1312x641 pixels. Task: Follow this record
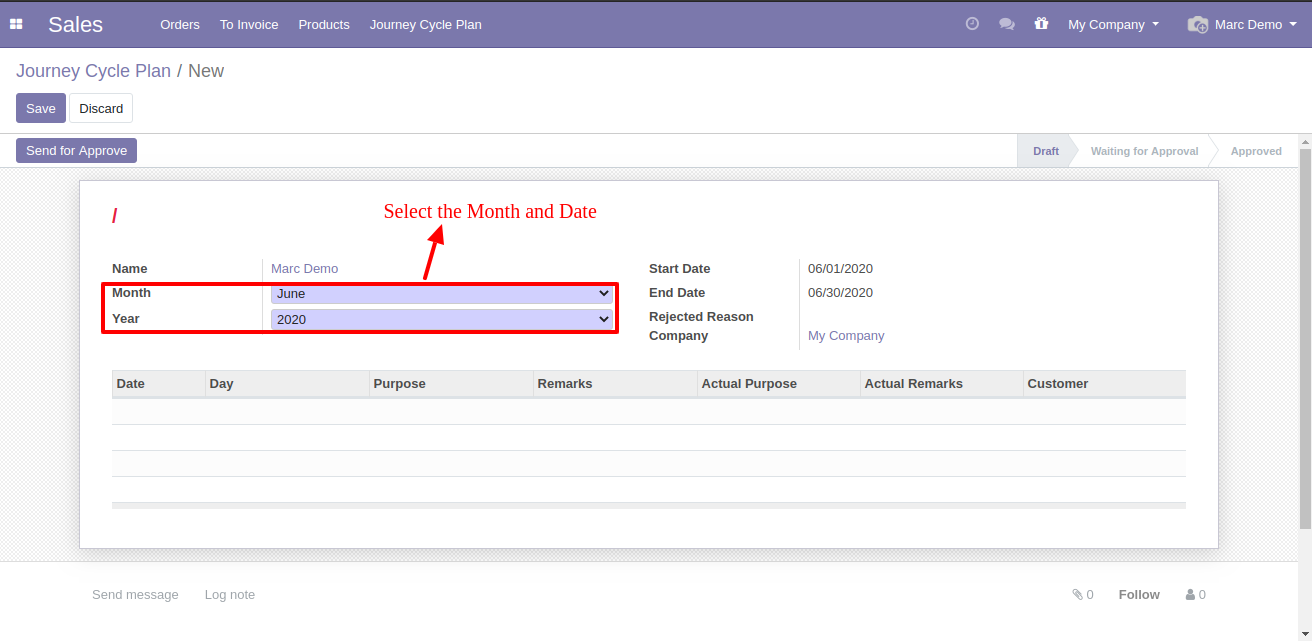point(1139,595)
